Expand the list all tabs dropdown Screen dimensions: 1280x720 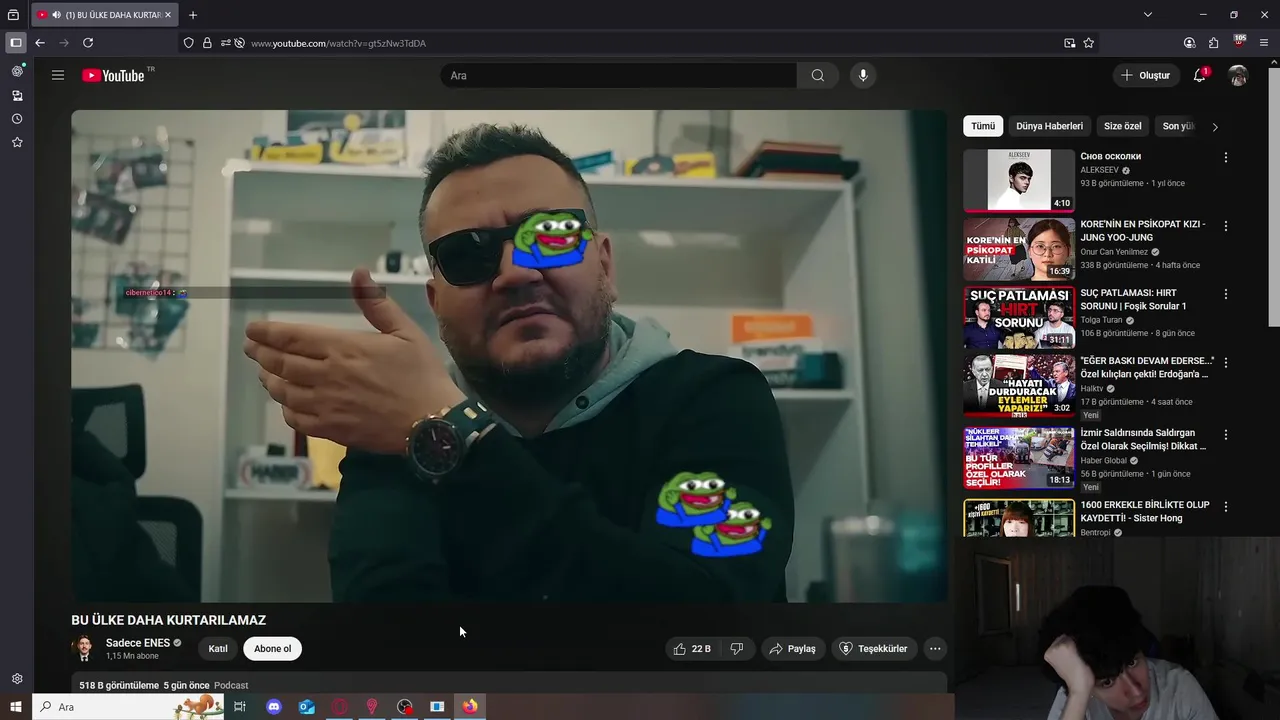[1148, 15]
